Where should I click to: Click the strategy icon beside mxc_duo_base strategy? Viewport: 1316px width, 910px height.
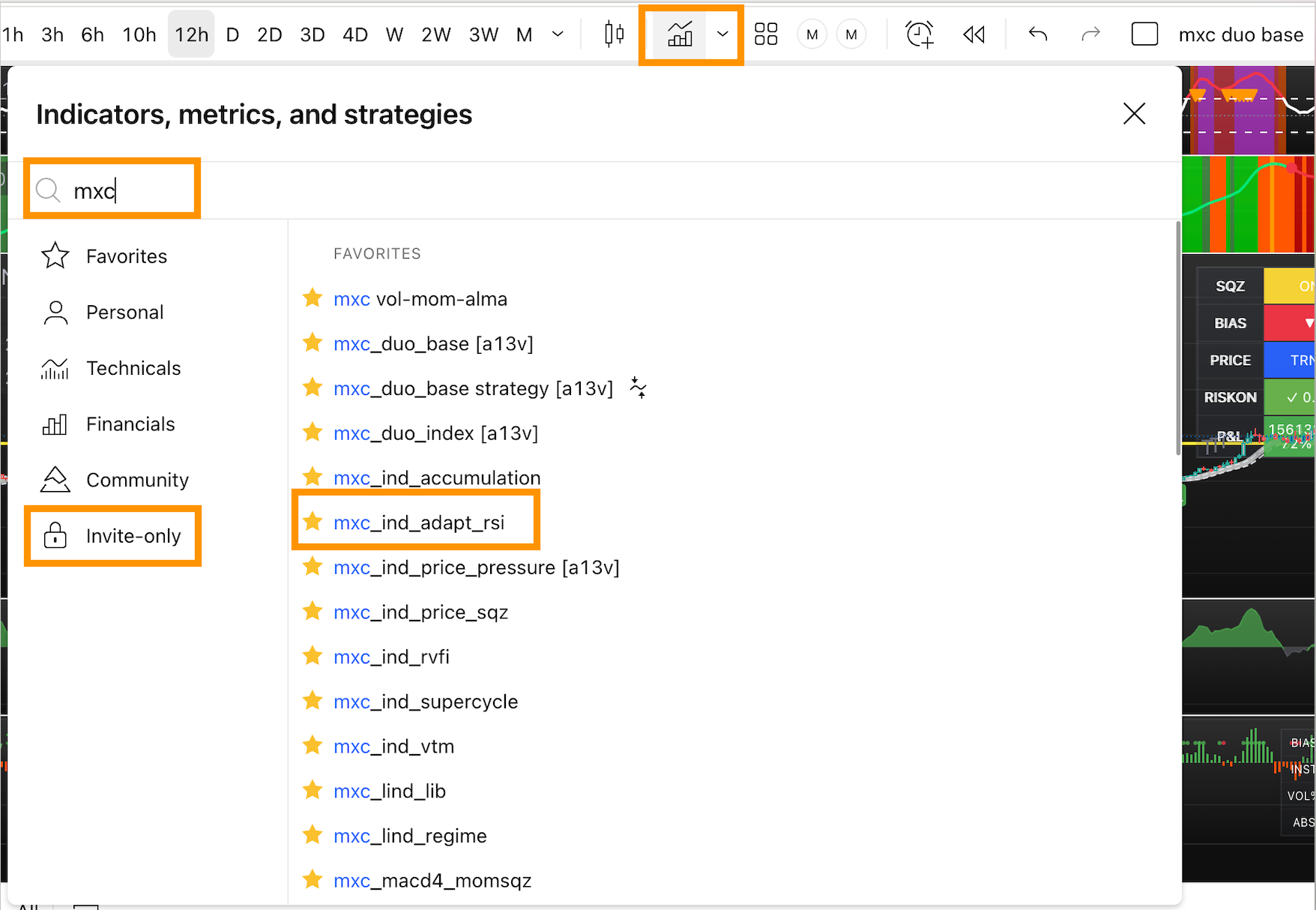click(x=638, y=388)
